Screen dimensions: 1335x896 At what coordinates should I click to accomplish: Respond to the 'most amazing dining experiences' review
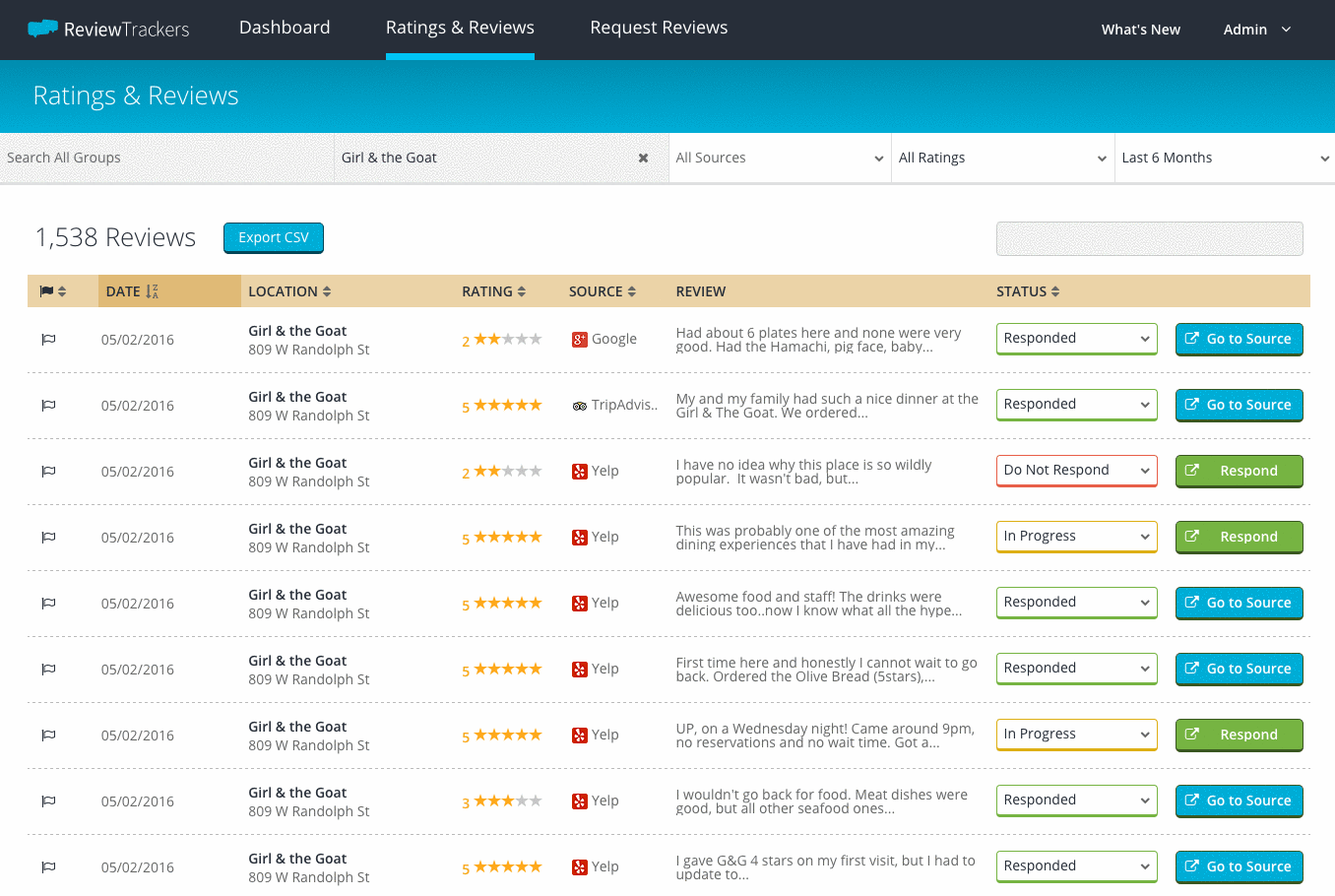(1239, 537)
